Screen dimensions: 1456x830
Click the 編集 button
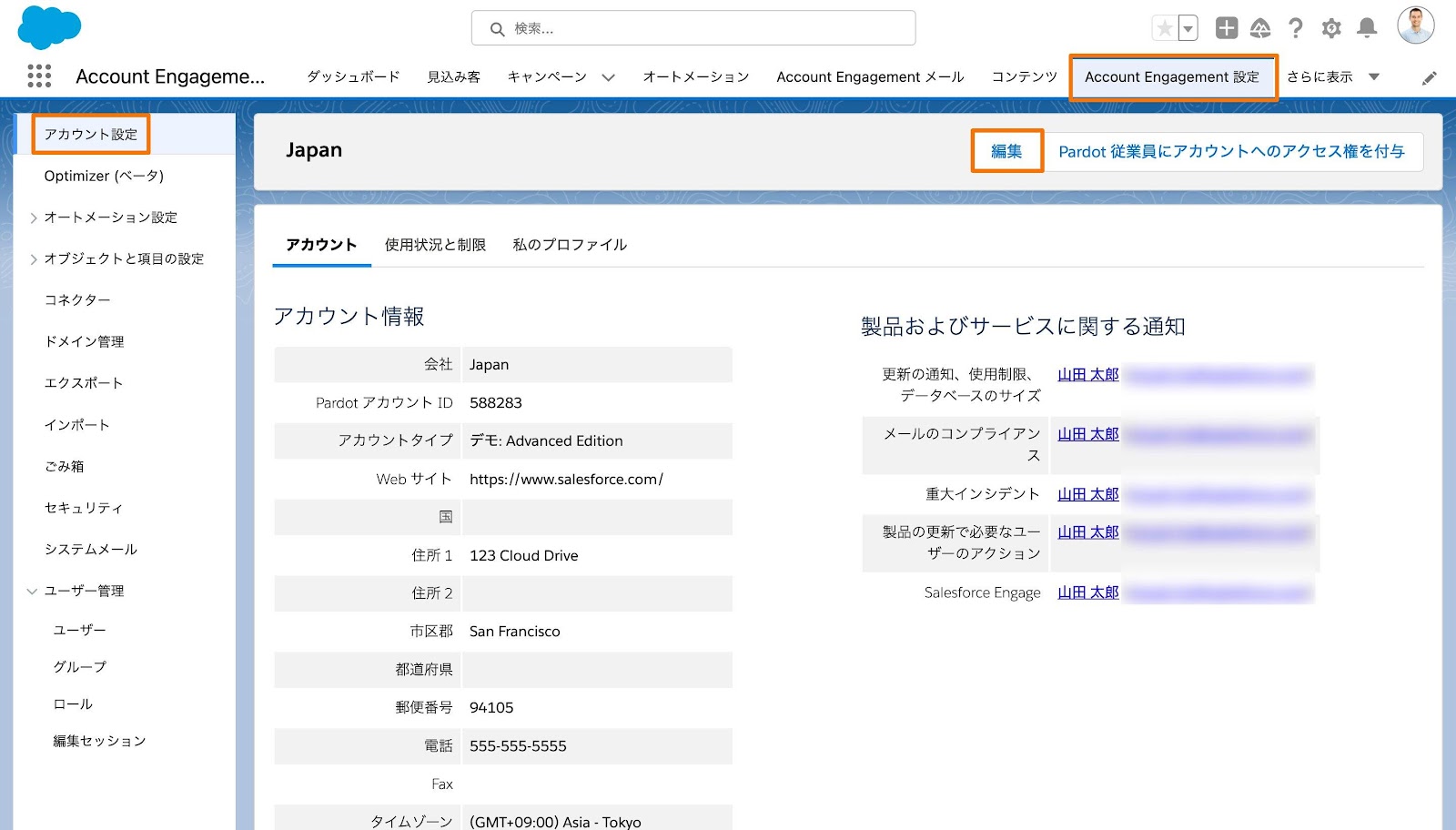tap(1006, 151)
